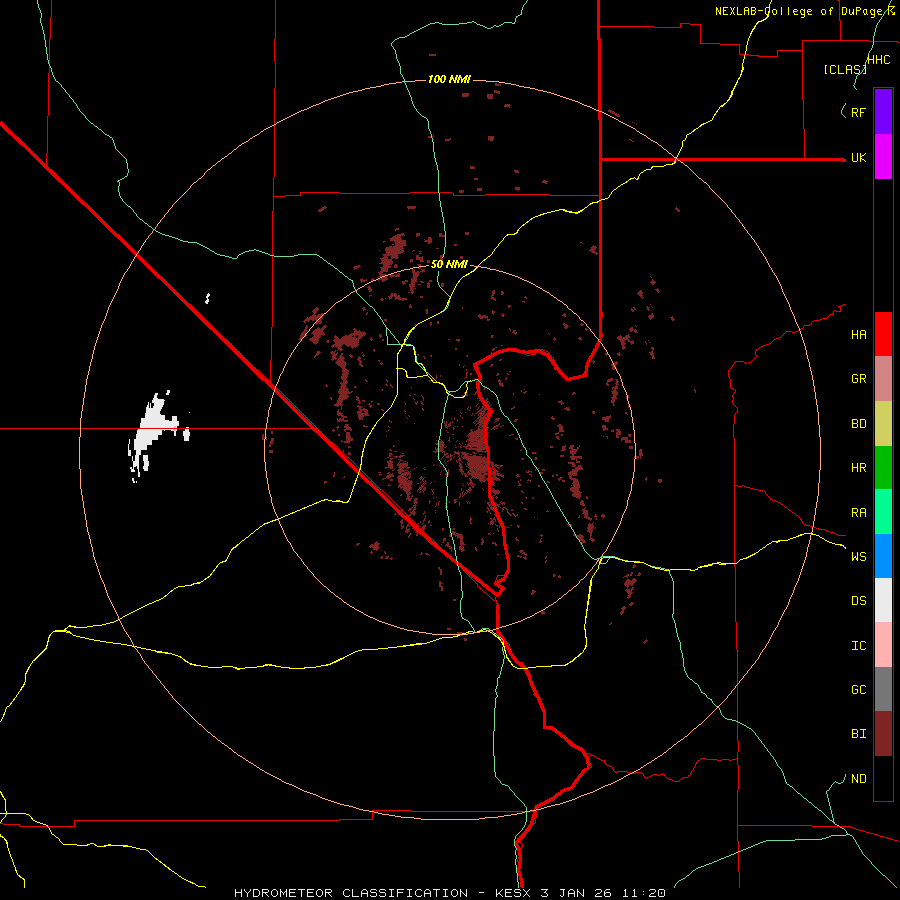Click the pink GR legend color swatch
This screenshot has height=900, width=900.
(883, 379)
